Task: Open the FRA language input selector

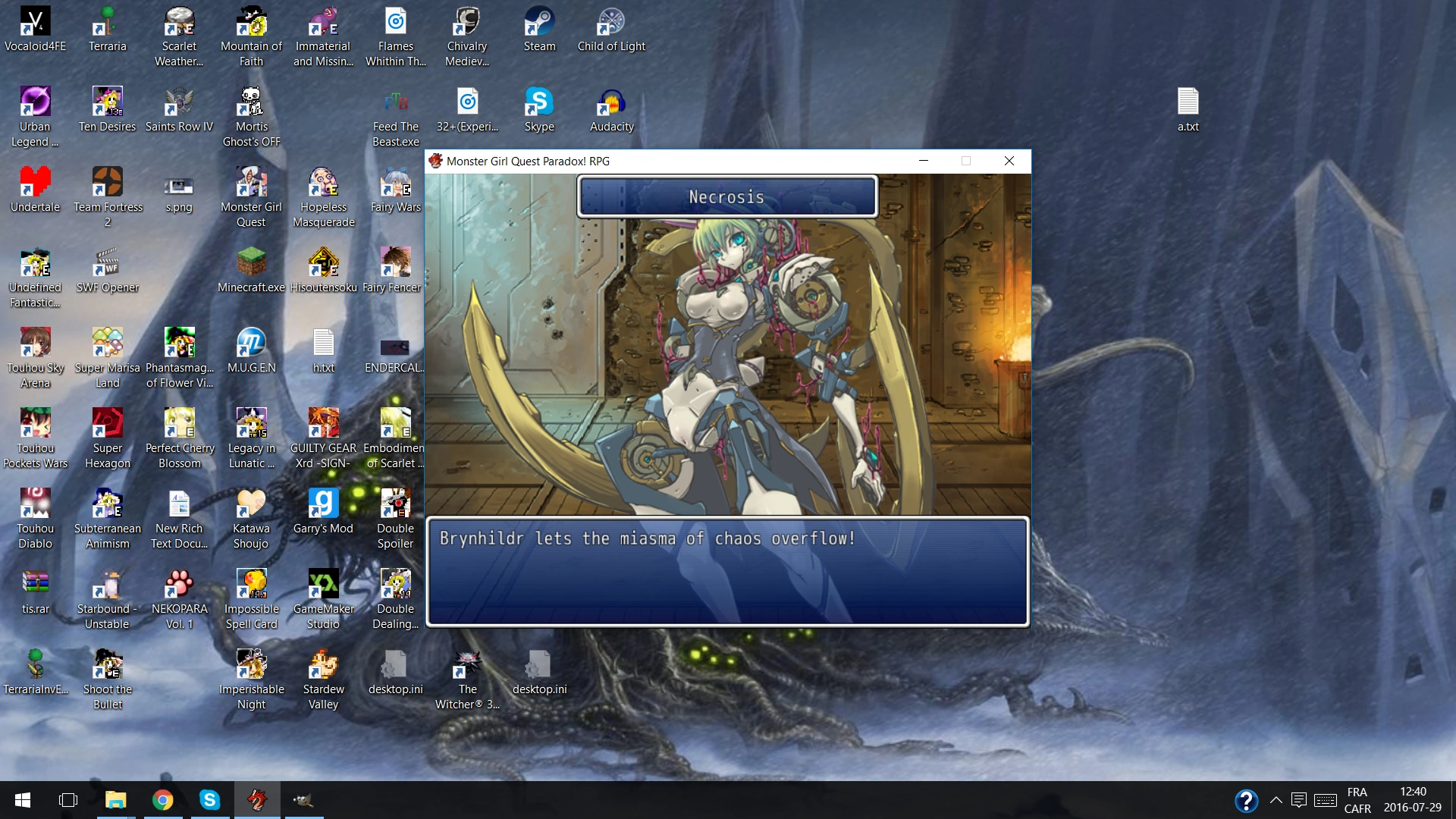Action: [x=1357, y=800]
